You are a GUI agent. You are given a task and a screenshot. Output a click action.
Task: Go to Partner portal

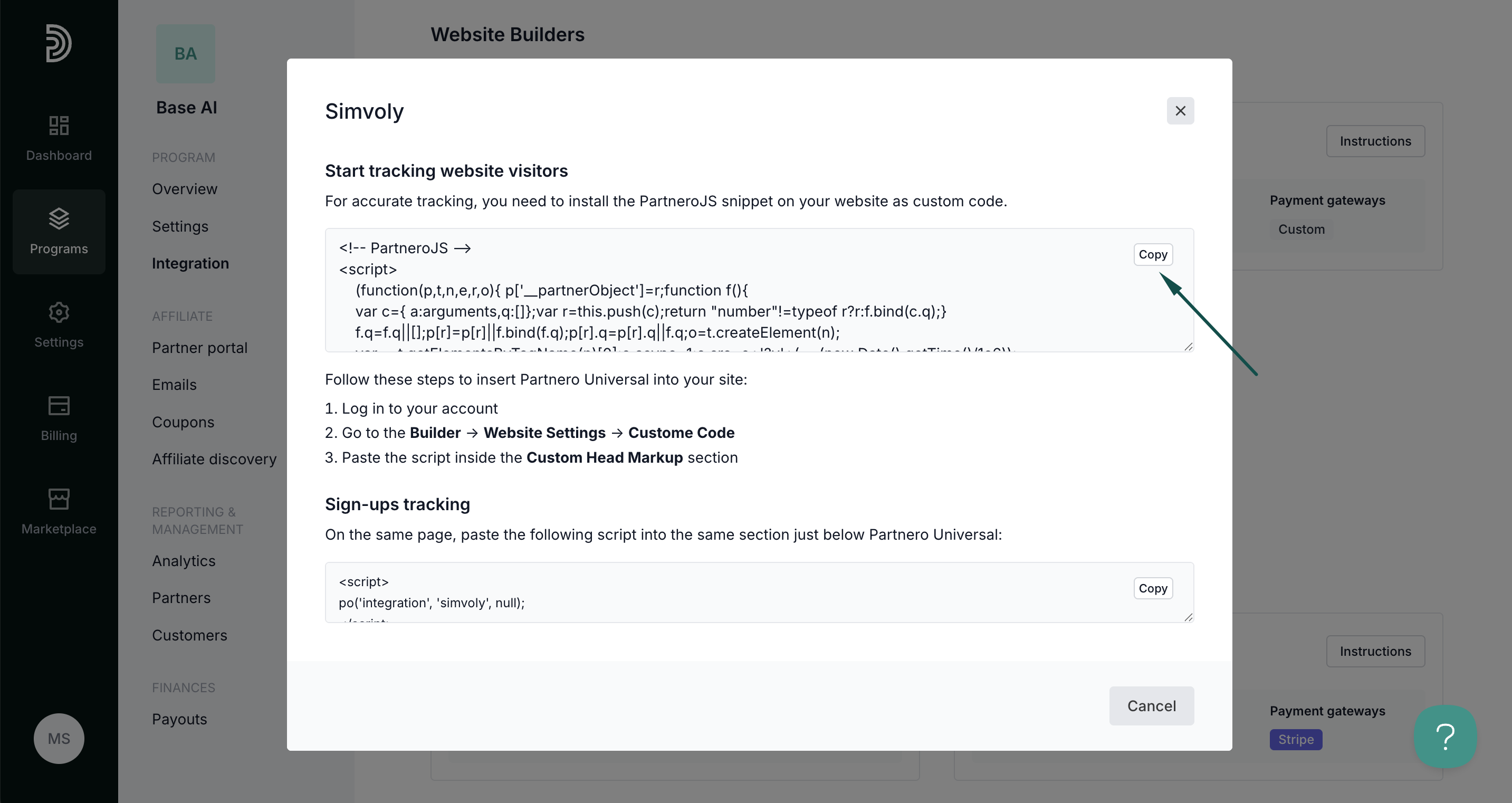199,348
